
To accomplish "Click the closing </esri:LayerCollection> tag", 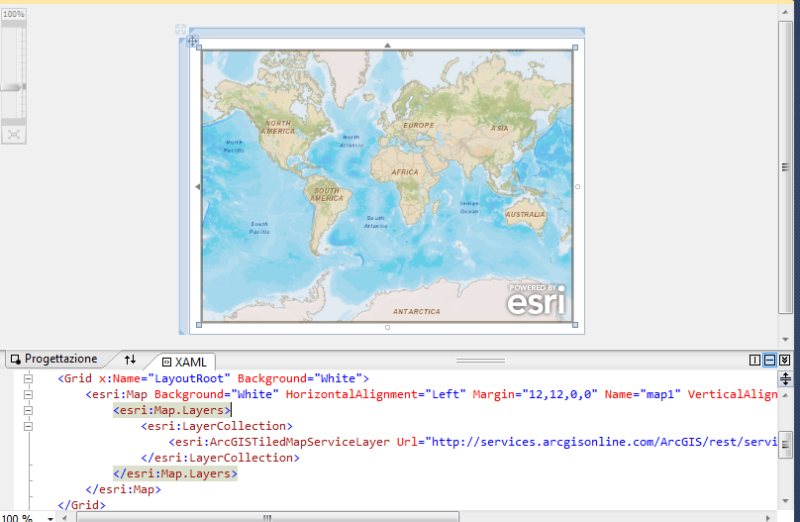I will 220,458.
